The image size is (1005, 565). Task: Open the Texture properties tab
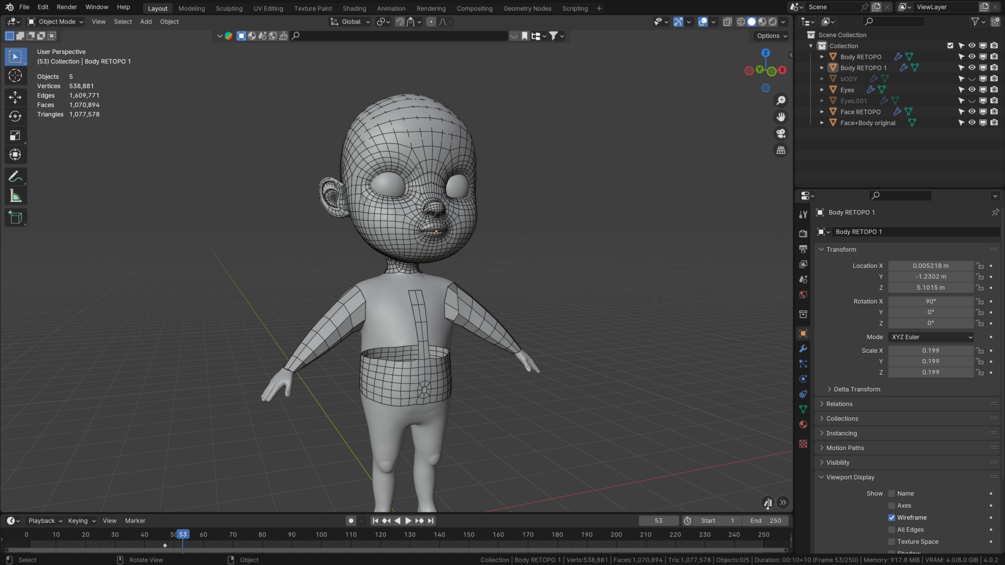803,443
